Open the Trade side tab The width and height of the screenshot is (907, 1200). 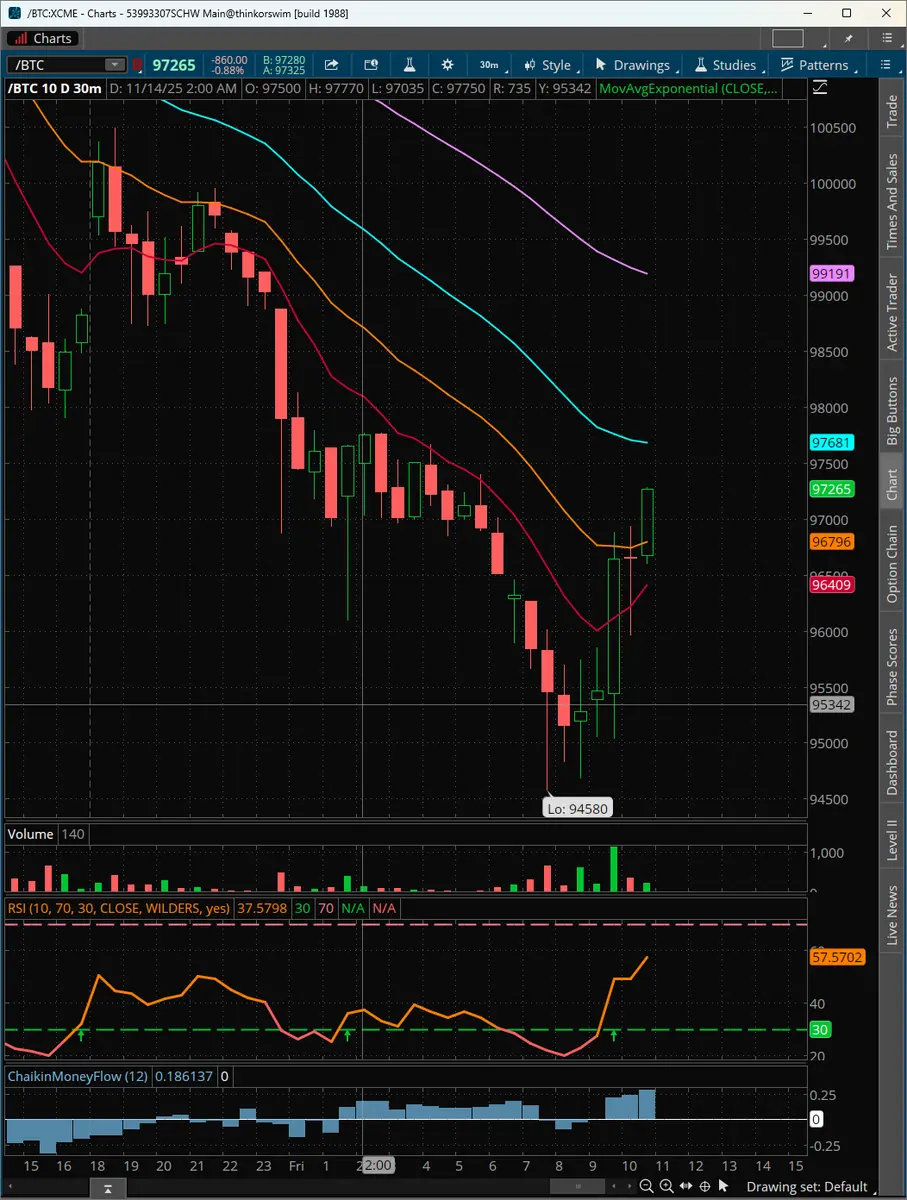(x=892, y=112)
